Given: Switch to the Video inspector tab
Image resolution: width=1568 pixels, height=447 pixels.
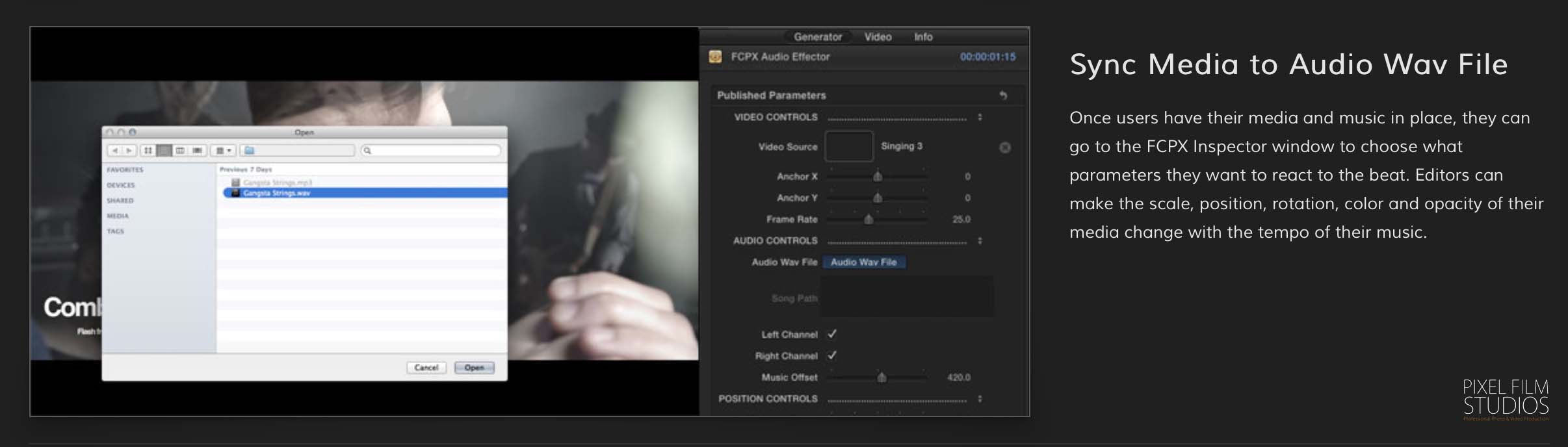Looking at the screenshot, I should pos(878,37).
